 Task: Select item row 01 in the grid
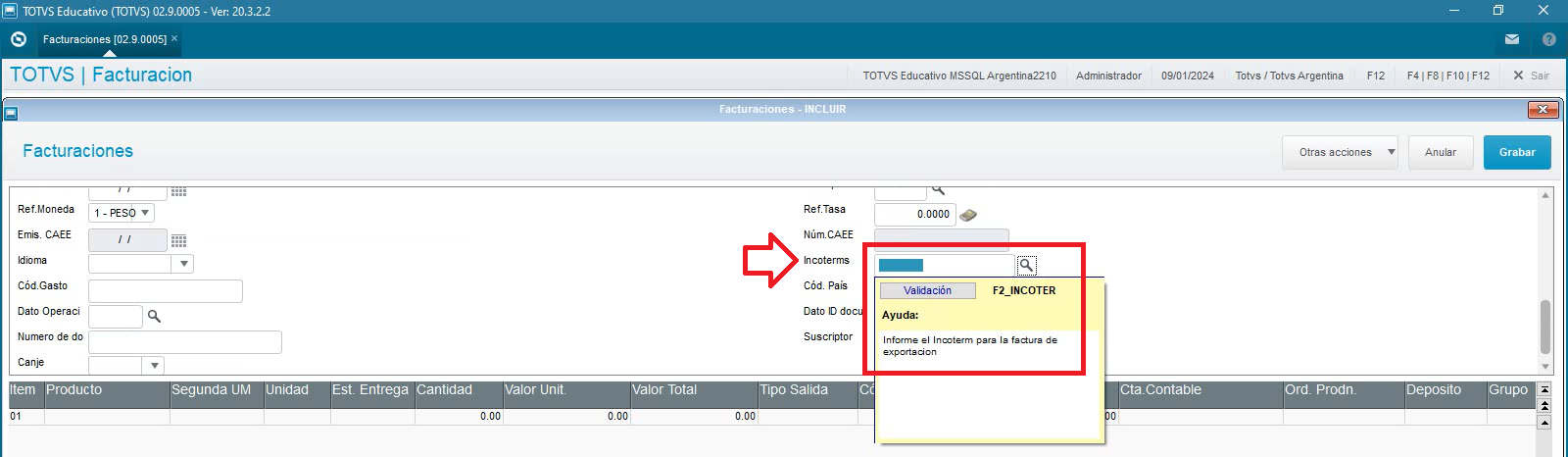click(25, 416)
